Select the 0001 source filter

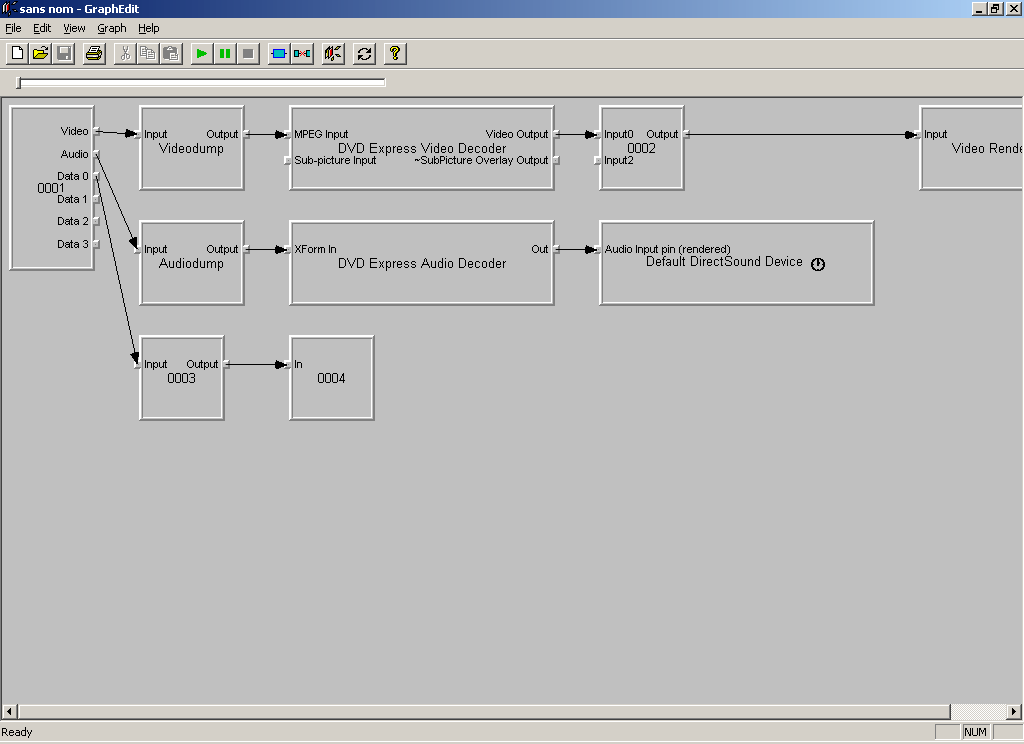[52, 188]
